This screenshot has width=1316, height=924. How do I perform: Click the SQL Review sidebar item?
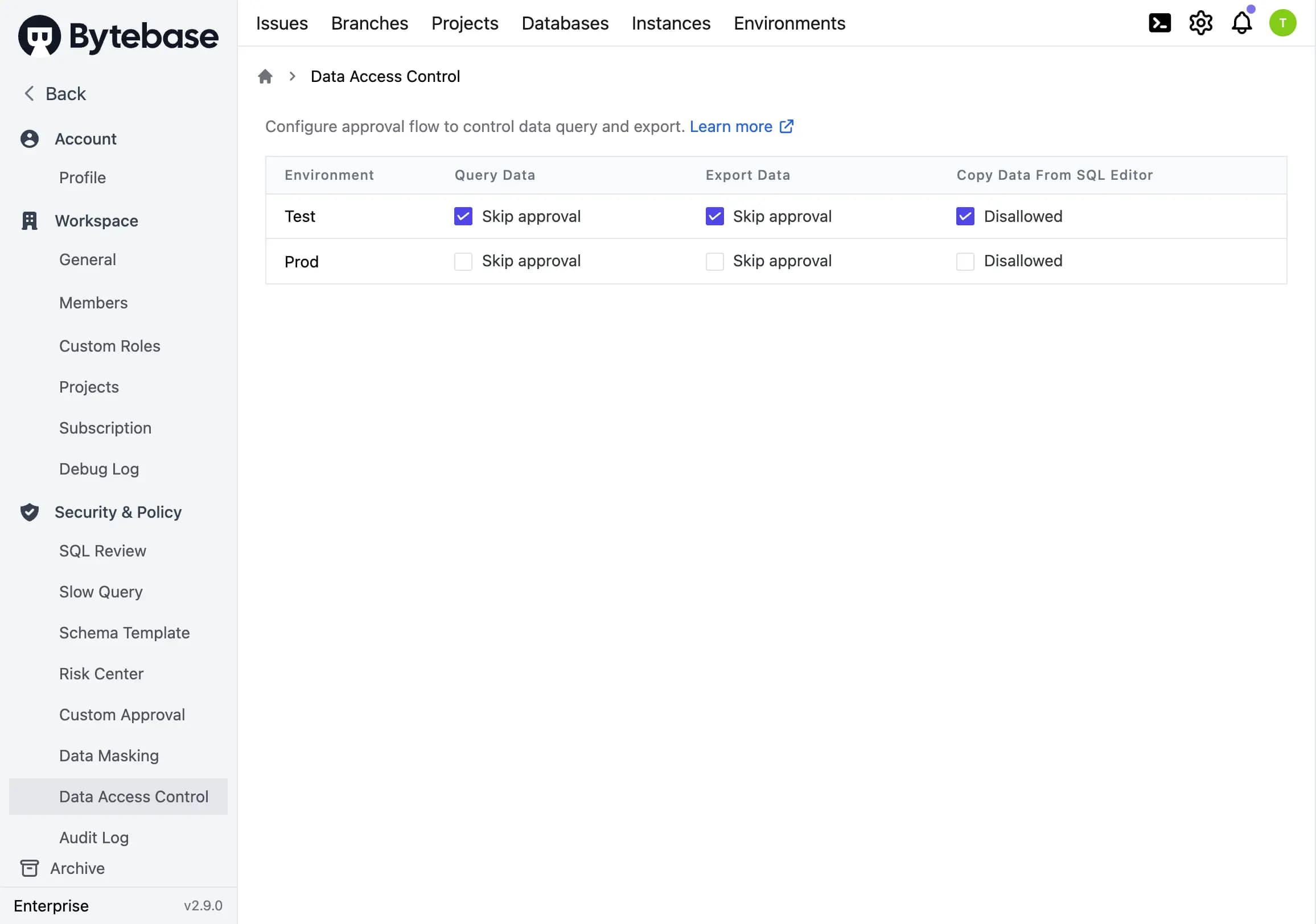coord(102,550)
